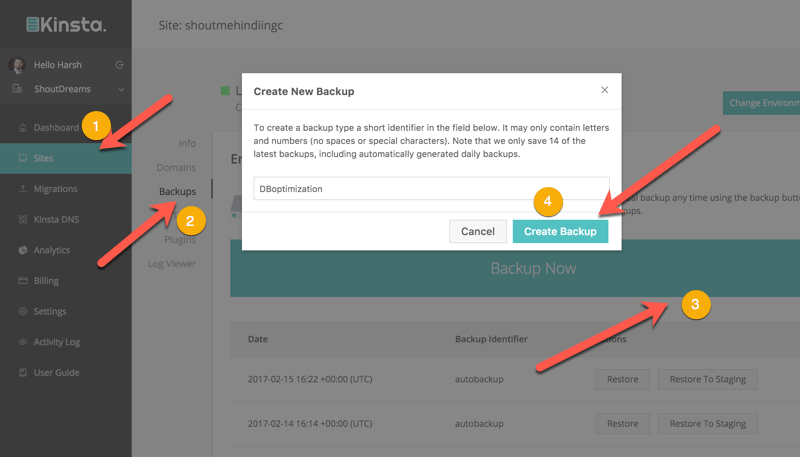Screen dimensions: 800x457
Task: Switch to the Domains site tab
Action: [176, 167]
